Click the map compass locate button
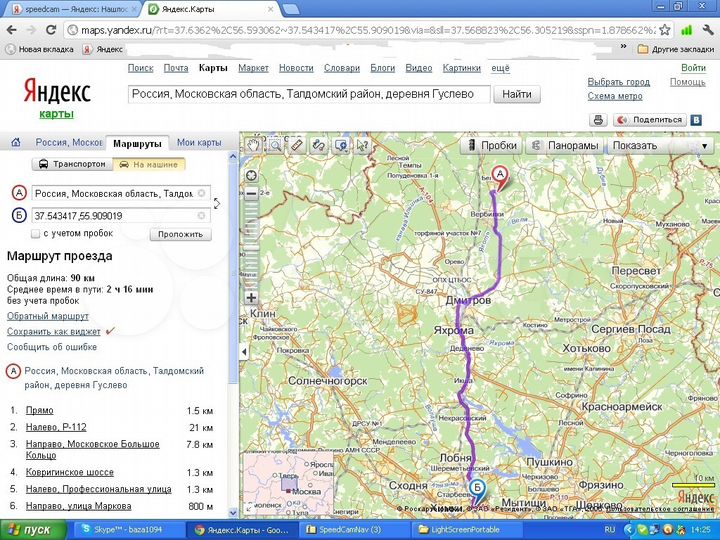This screenshot has height=540, width=720. (251, 175)
